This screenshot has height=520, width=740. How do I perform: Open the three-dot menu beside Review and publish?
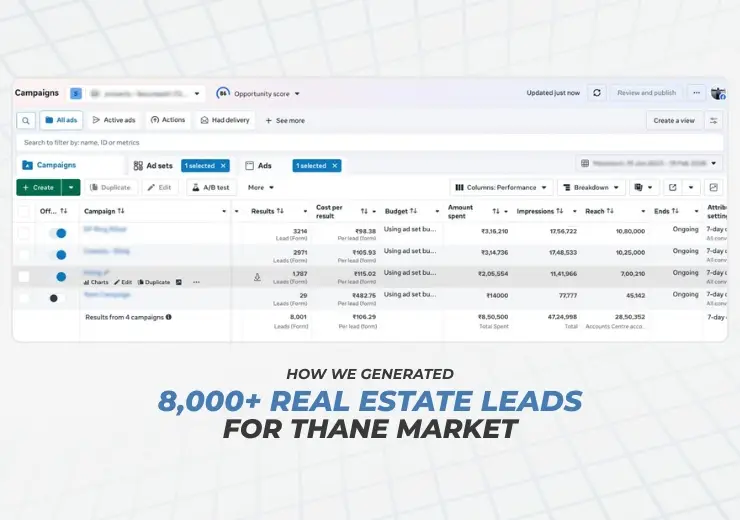pos(696,93)
